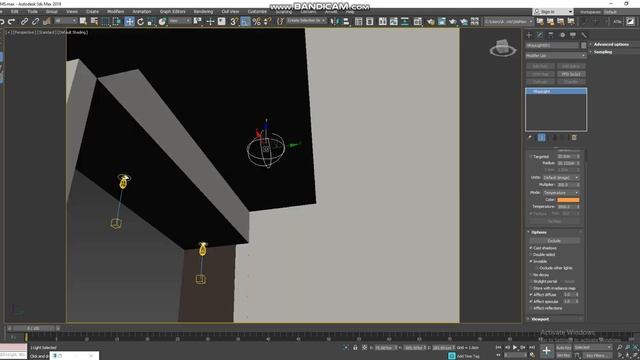Toggle the 3D Snaps icon
This screenshot has width=640, height=360.
pos(234,21)
